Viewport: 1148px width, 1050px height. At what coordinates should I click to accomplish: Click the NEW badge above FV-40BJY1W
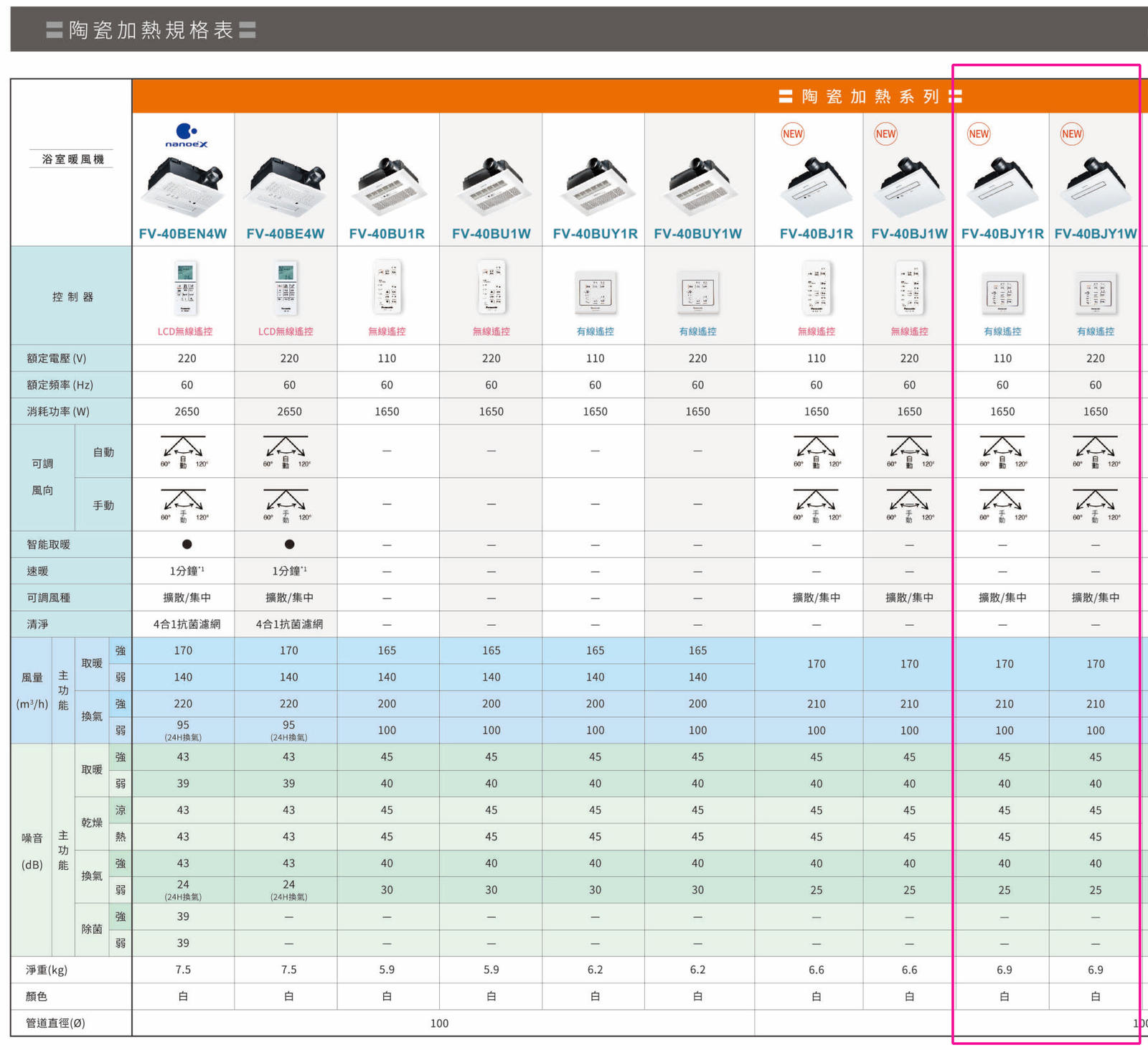pos(1072,134)
